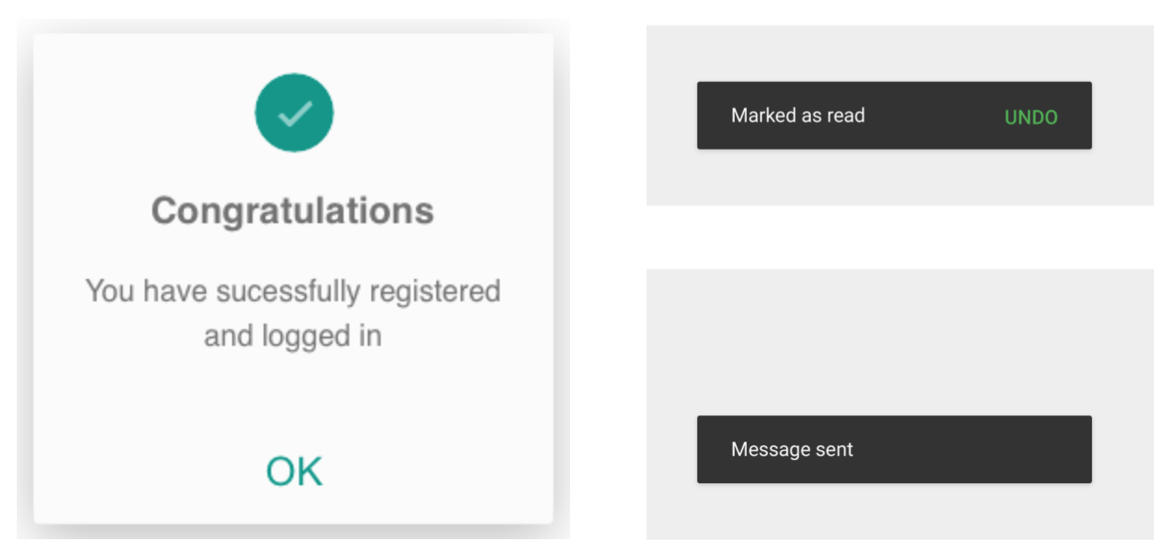Click the "You have sucessfully registered" line
The width and height of the screenshot is (1167, 555).
pos(292,291)
